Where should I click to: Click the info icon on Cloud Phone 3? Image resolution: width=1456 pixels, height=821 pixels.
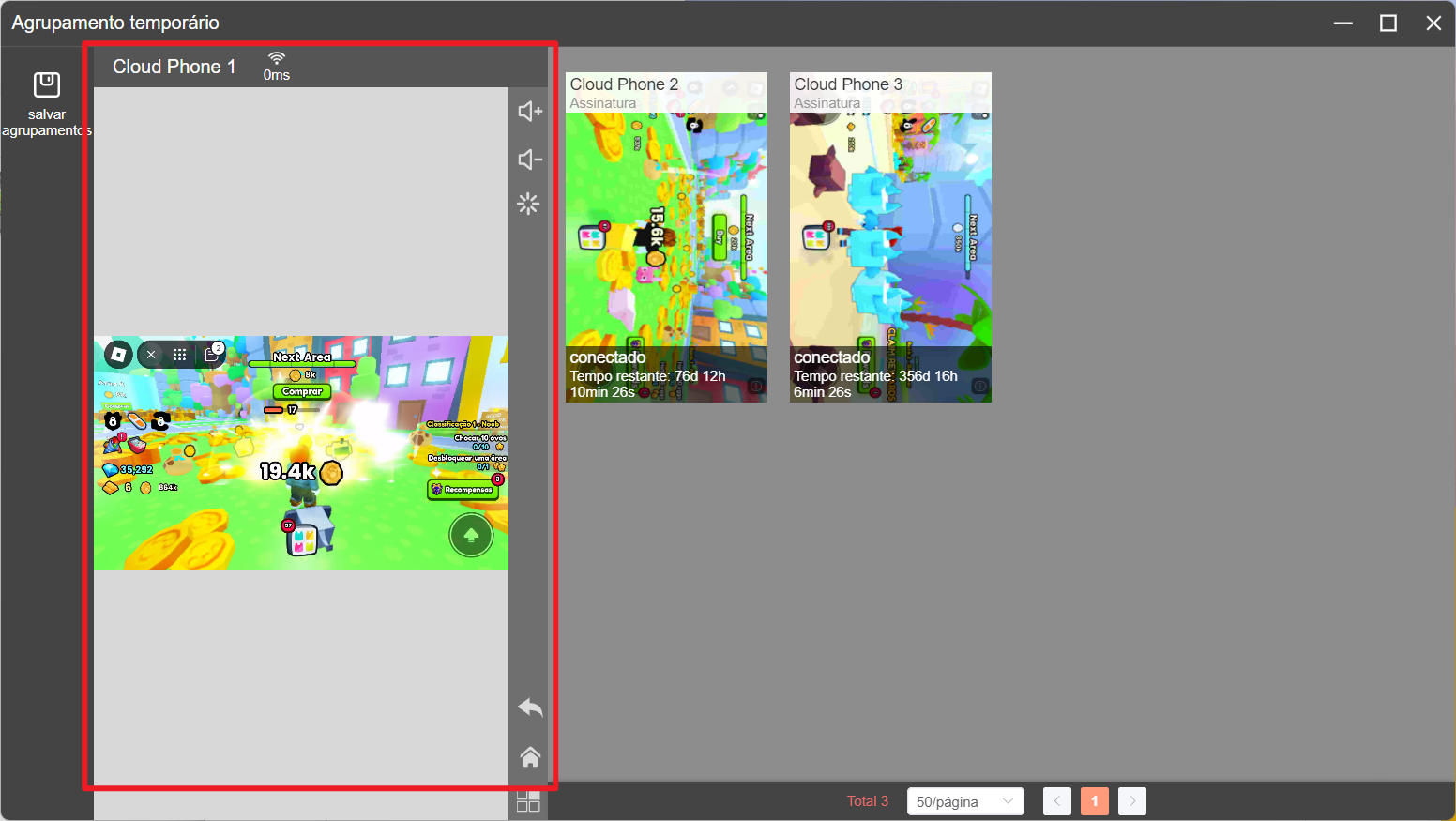pos(979,387)
